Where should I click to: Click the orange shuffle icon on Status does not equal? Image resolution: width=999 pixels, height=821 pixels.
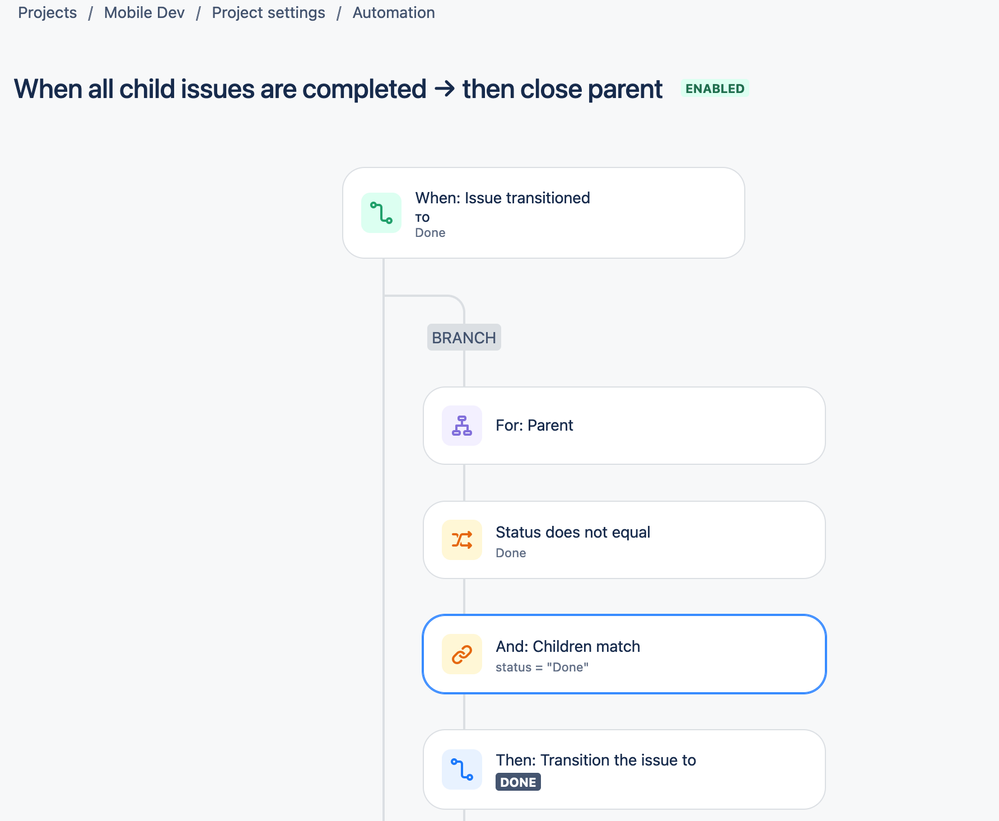point(461,540)
